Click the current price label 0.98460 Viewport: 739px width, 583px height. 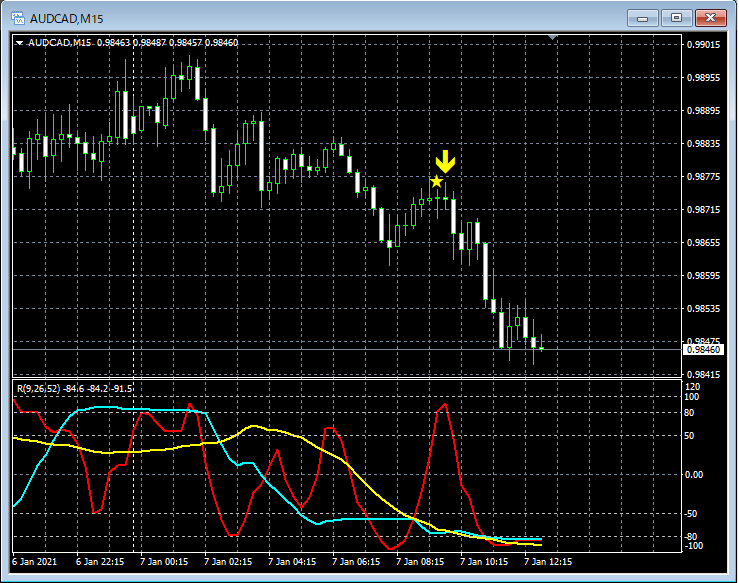pos(703,349)
